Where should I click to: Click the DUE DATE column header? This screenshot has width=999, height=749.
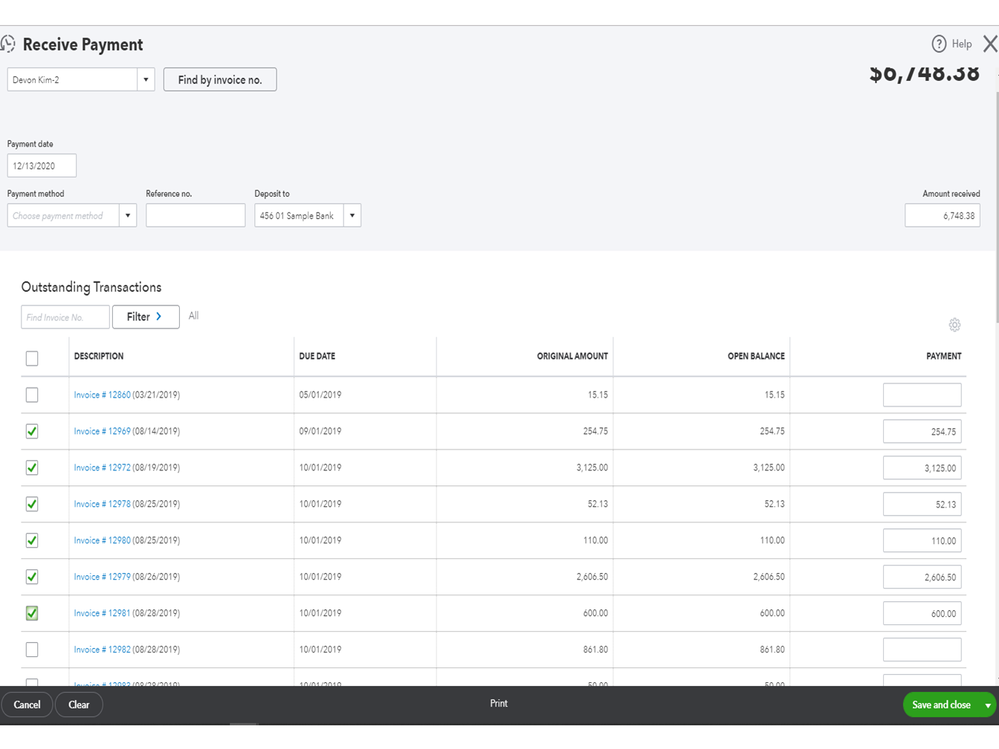(317, 356)
